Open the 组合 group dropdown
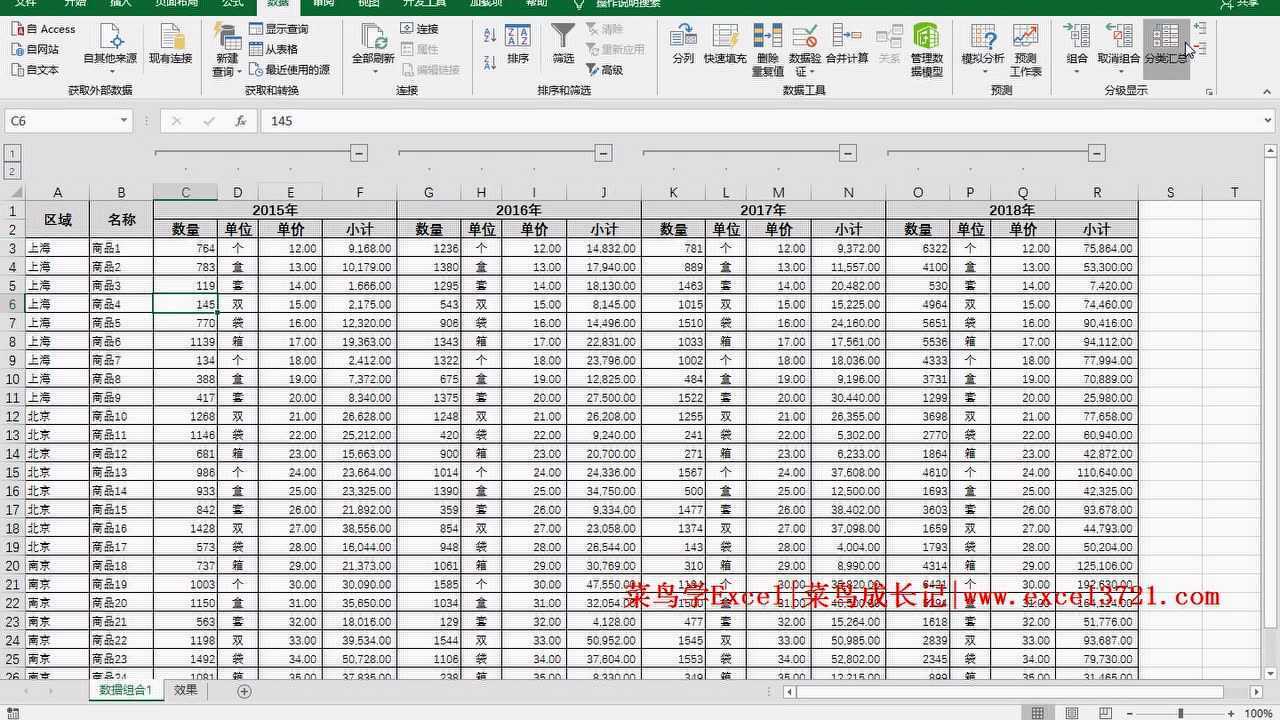Viewport: 1280px width, 720px height. tap(1077, 50)
